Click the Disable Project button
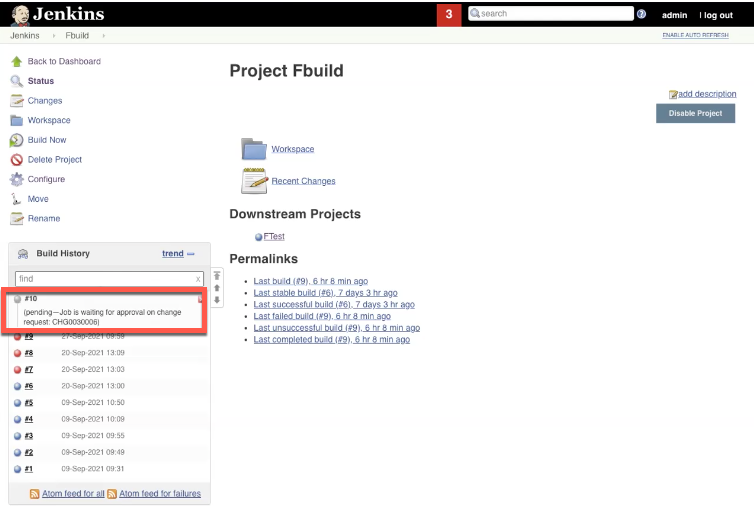The width and height of the screenshot is (754, 512). pyautogui.click(x=695, y=113)
